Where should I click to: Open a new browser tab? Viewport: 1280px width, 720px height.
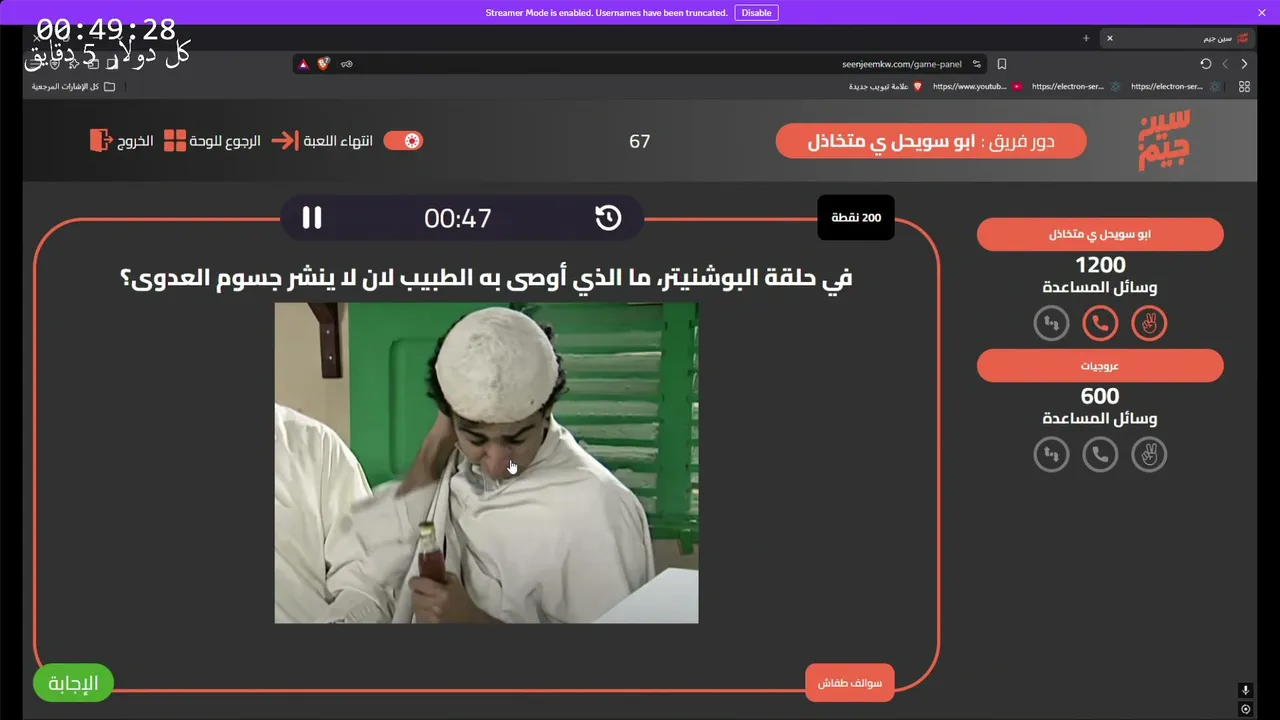pyautogui.click(x=1086, y=38)
